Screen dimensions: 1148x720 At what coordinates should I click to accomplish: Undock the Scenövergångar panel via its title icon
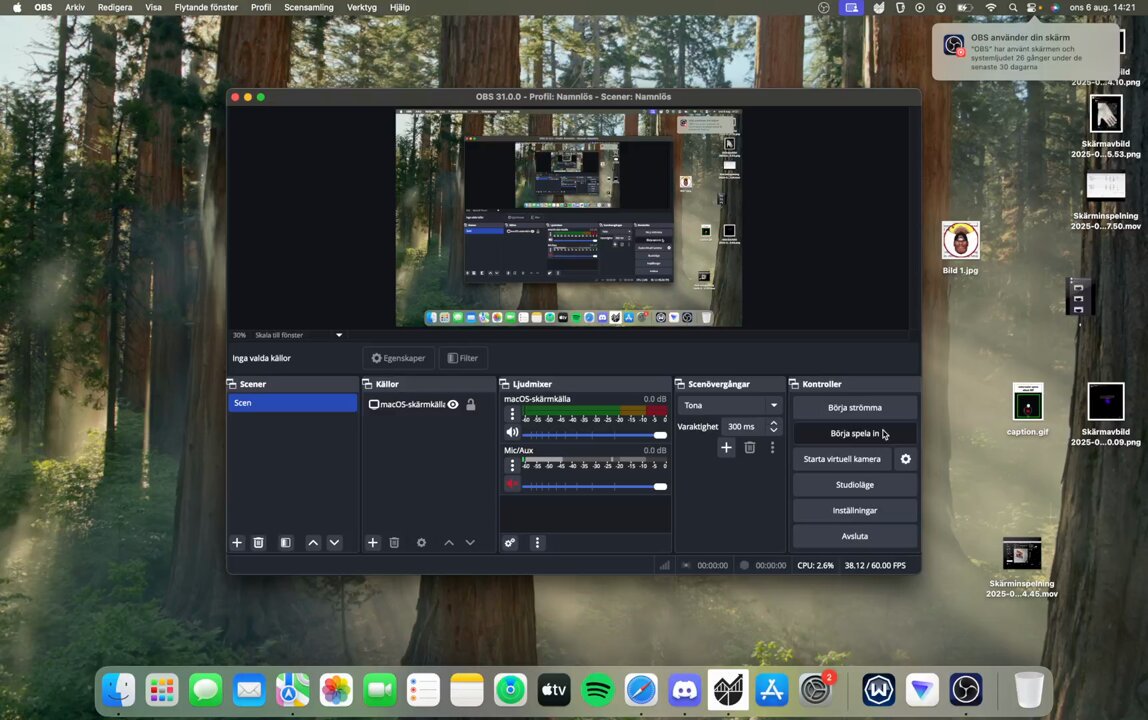[679, 384]
